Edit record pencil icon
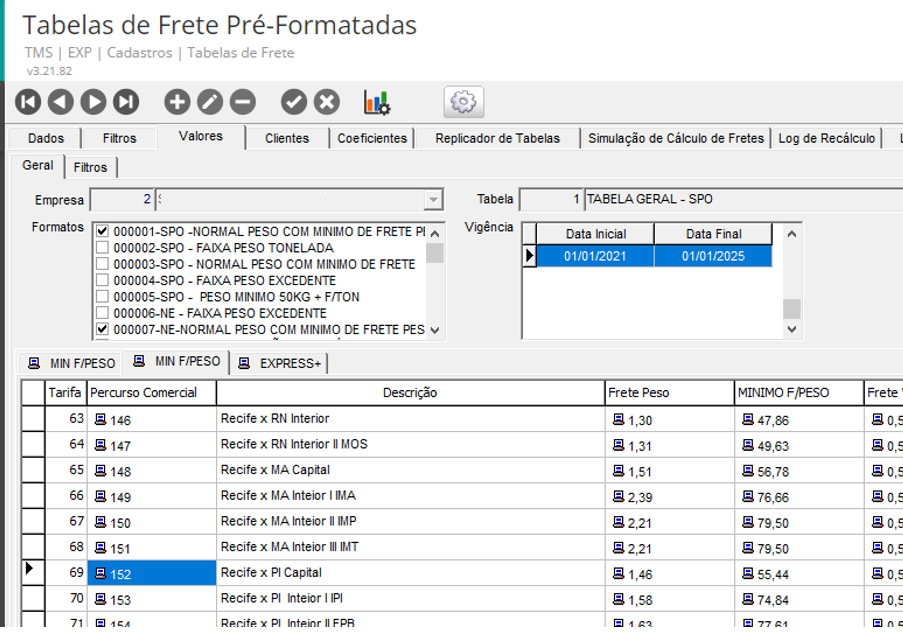The height and width of the screenshot is (634, 903). point(210,102)
